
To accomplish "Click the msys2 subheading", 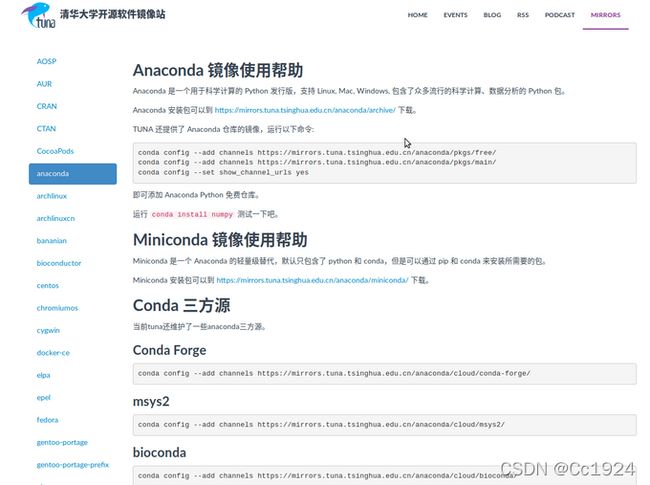I will coord(151,401).
